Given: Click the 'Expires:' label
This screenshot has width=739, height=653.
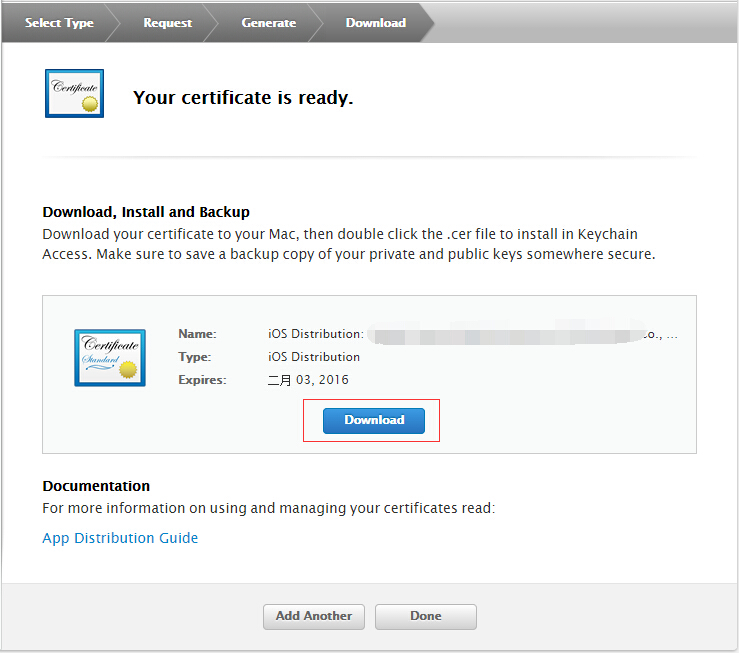Looking at the screenshot, I should coord(202,380).
